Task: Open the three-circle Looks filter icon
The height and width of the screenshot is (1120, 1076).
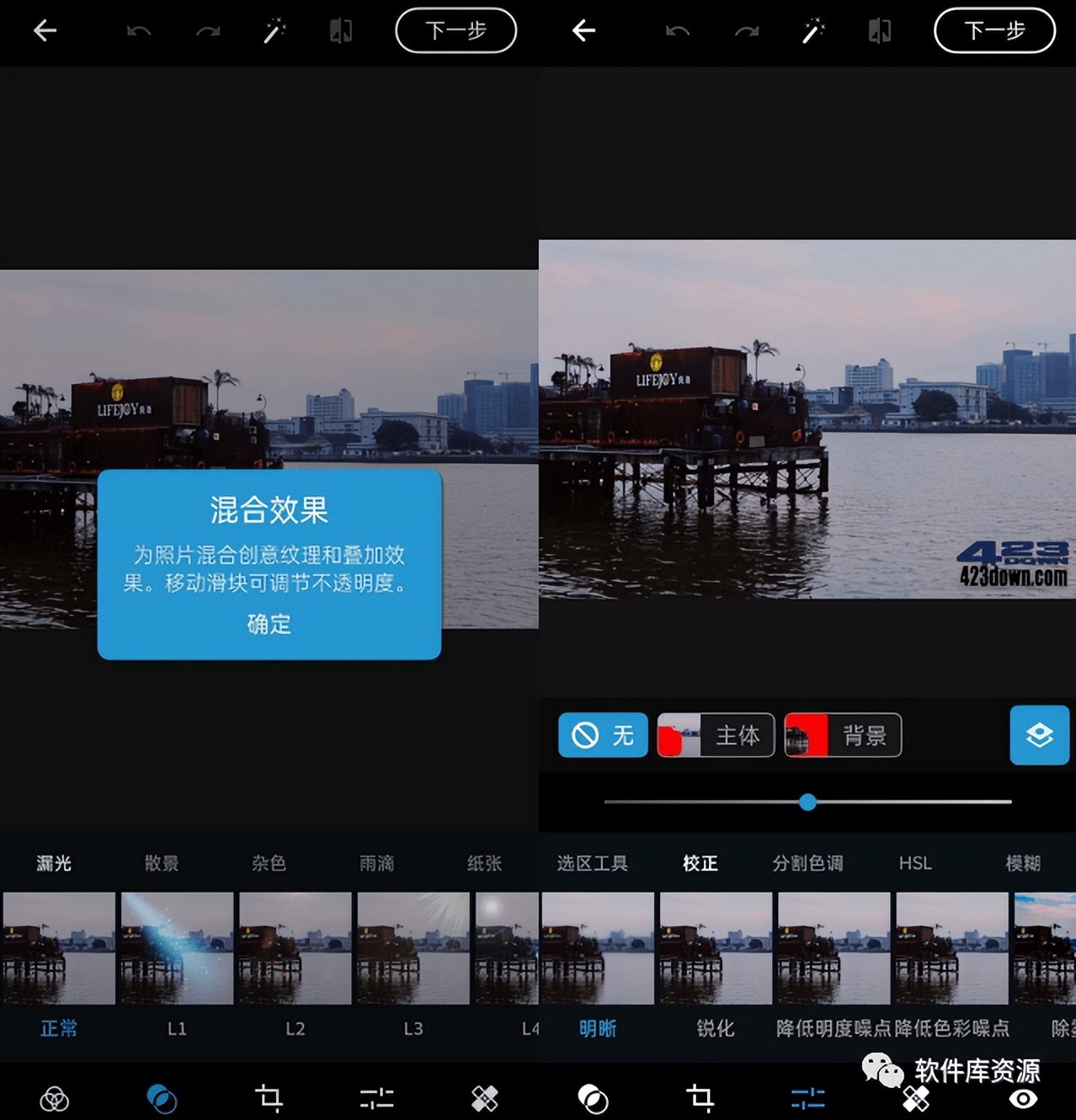Action: pyautogui.click(x=55, y=1098)
